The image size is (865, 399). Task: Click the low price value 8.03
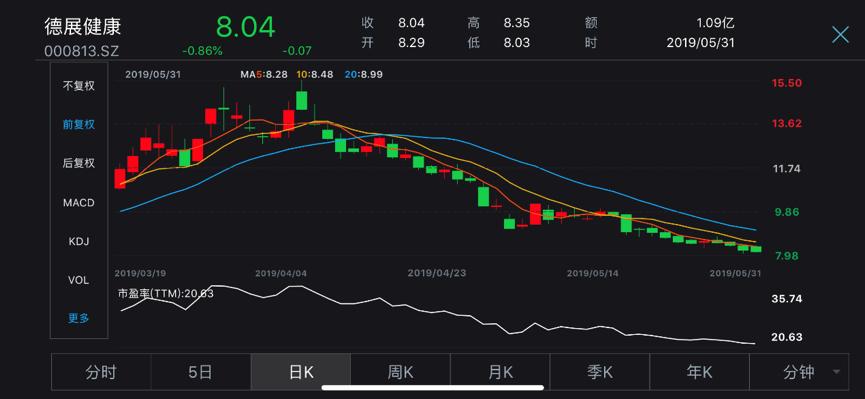[x=516, y=43]
